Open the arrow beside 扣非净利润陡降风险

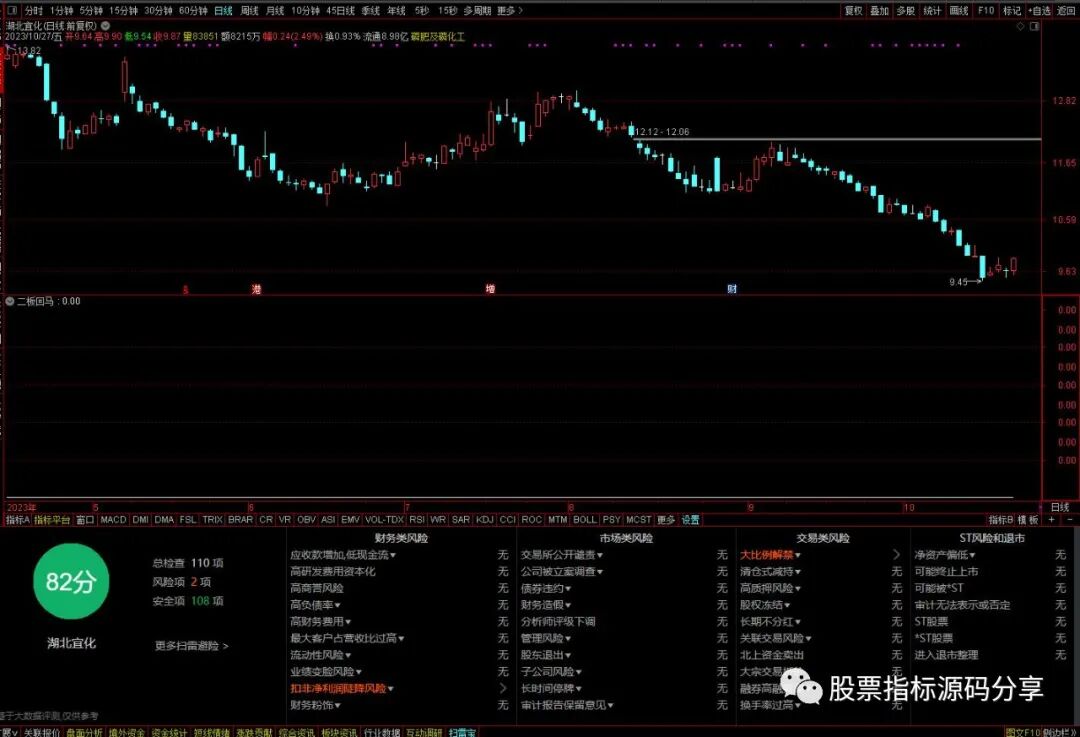(503, 688)
